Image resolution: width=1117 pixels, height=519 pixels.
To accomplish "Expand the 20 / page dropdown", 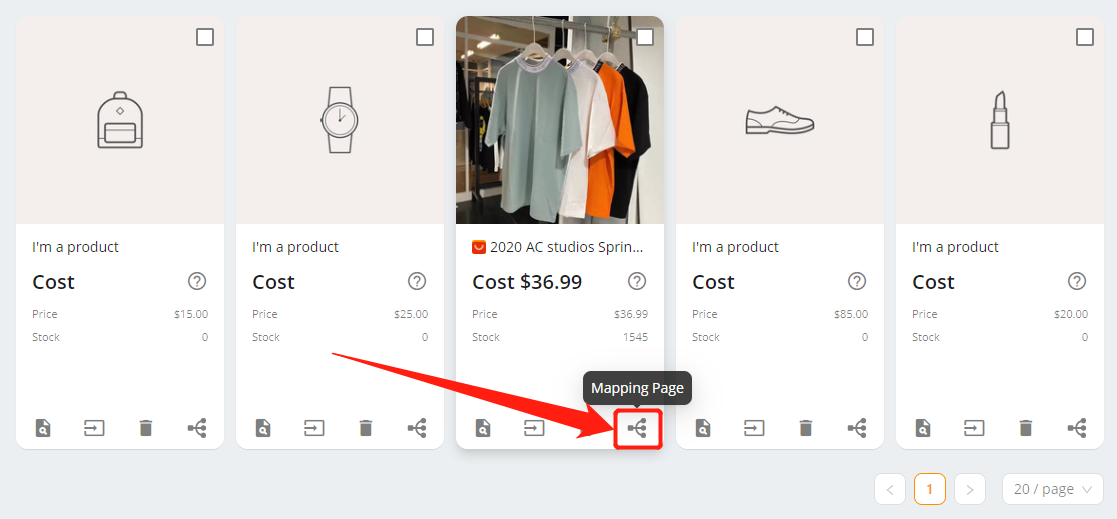I will click(1053, 489).
